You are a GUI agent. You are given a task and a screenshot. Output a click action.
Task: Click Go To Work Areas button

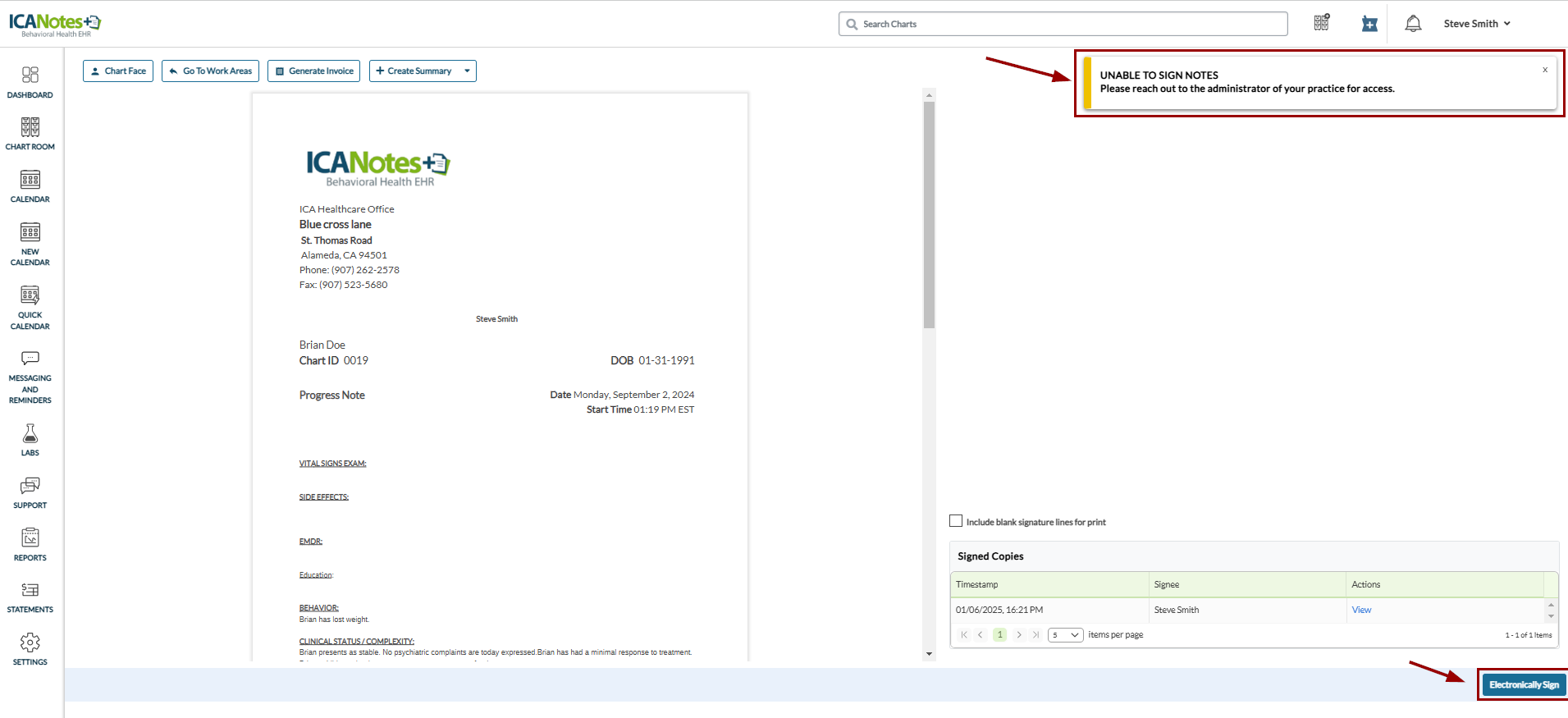coord(210,71)
